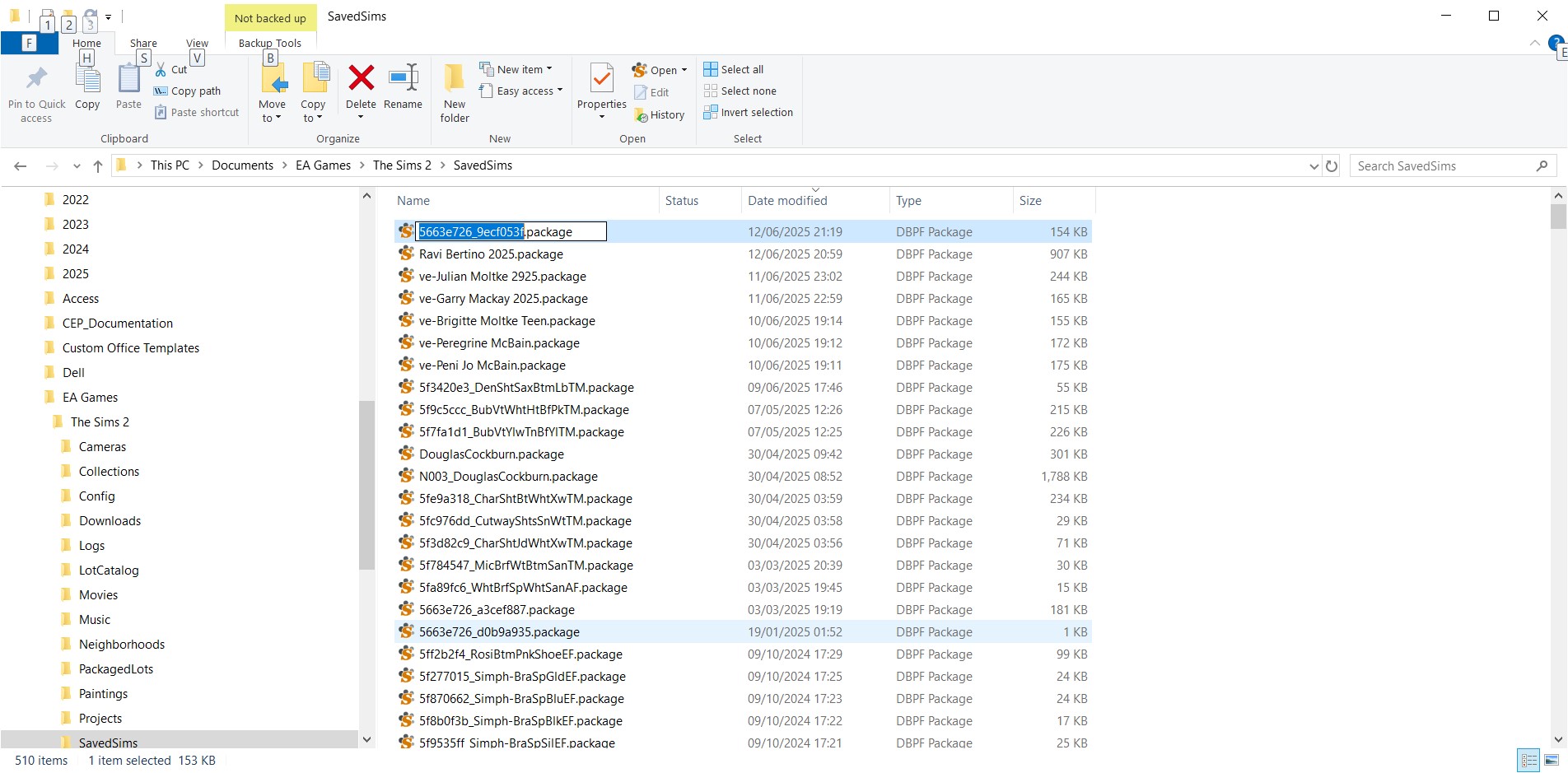Select DouglasCockburn.package file

coord(492,454)
